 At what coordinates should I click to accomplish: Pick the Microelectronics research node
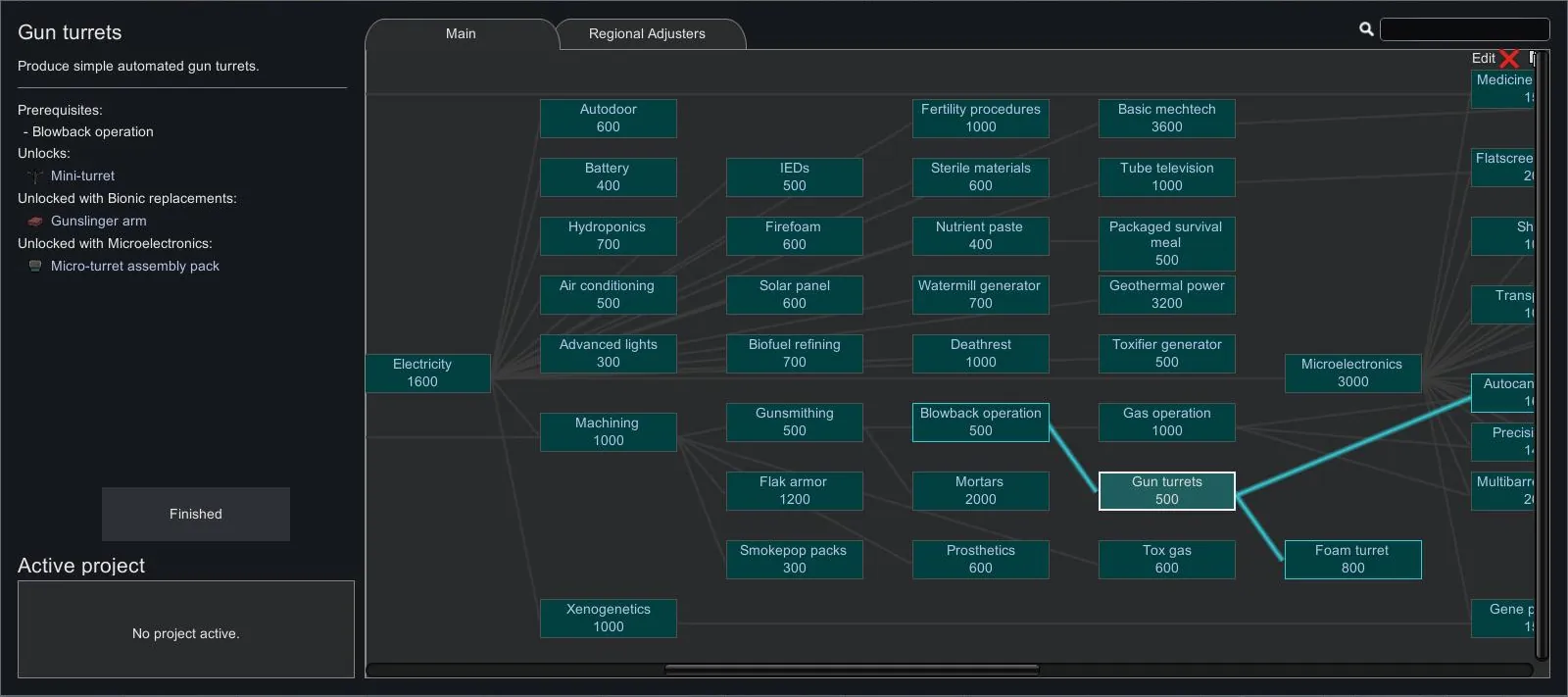pos(1352,373)
